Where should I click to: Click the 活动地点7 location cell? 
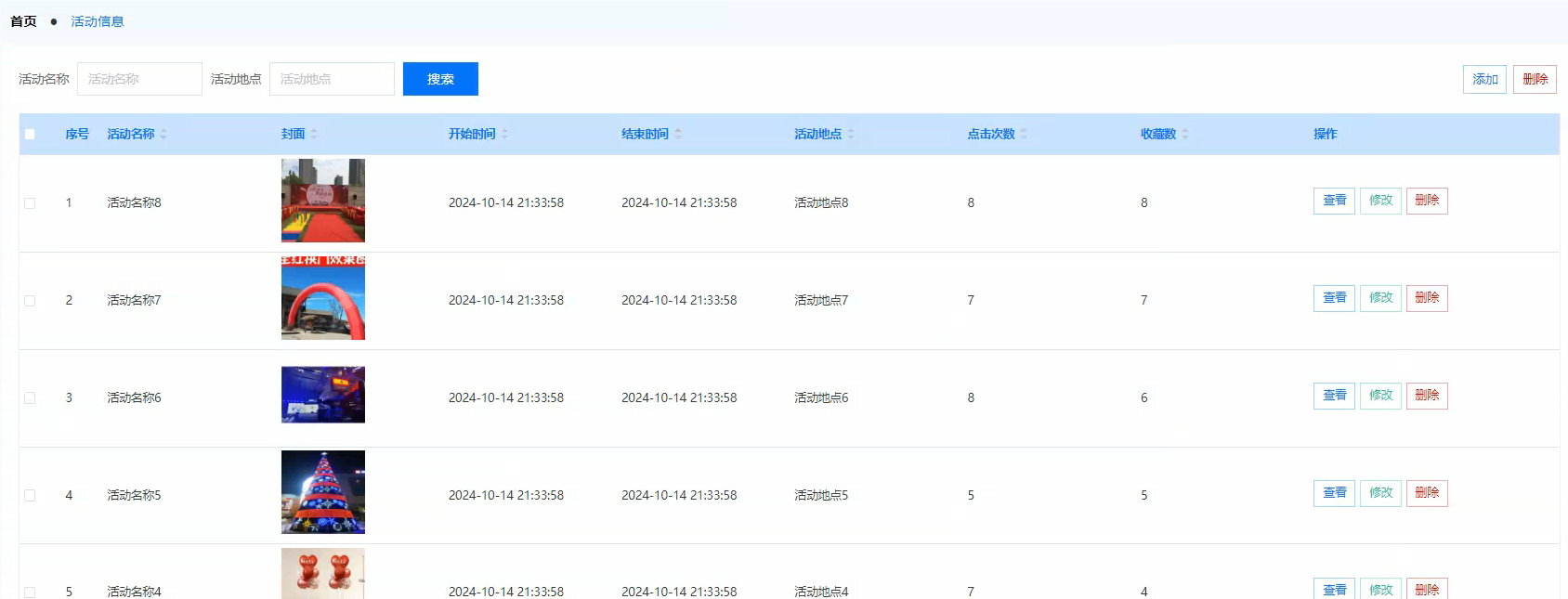click(x=821, y=300)
